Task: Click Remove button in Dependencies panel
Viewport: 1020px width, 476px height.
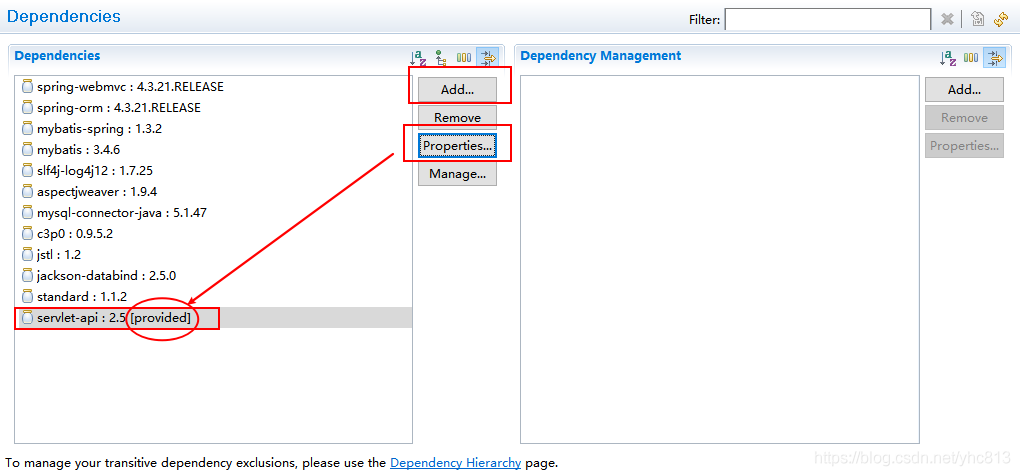Action: pos(457,118)
